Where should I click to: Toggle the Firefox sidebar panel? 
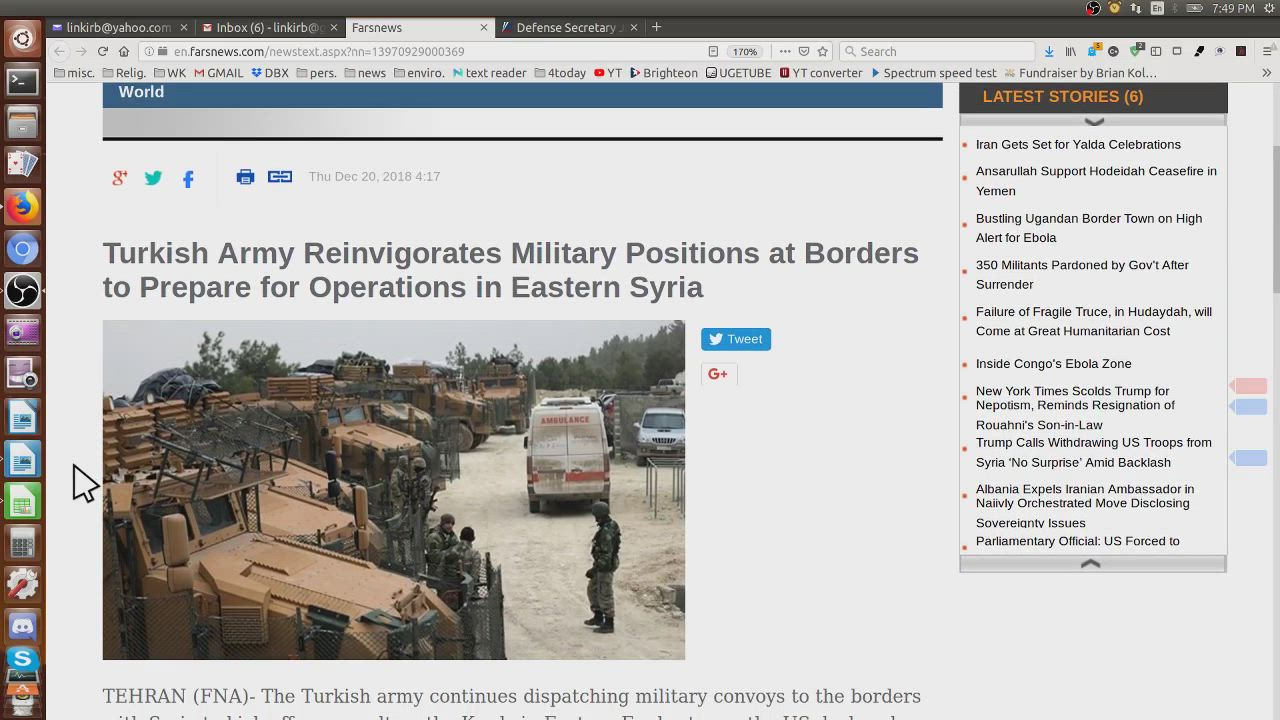tap(1156, 51)
